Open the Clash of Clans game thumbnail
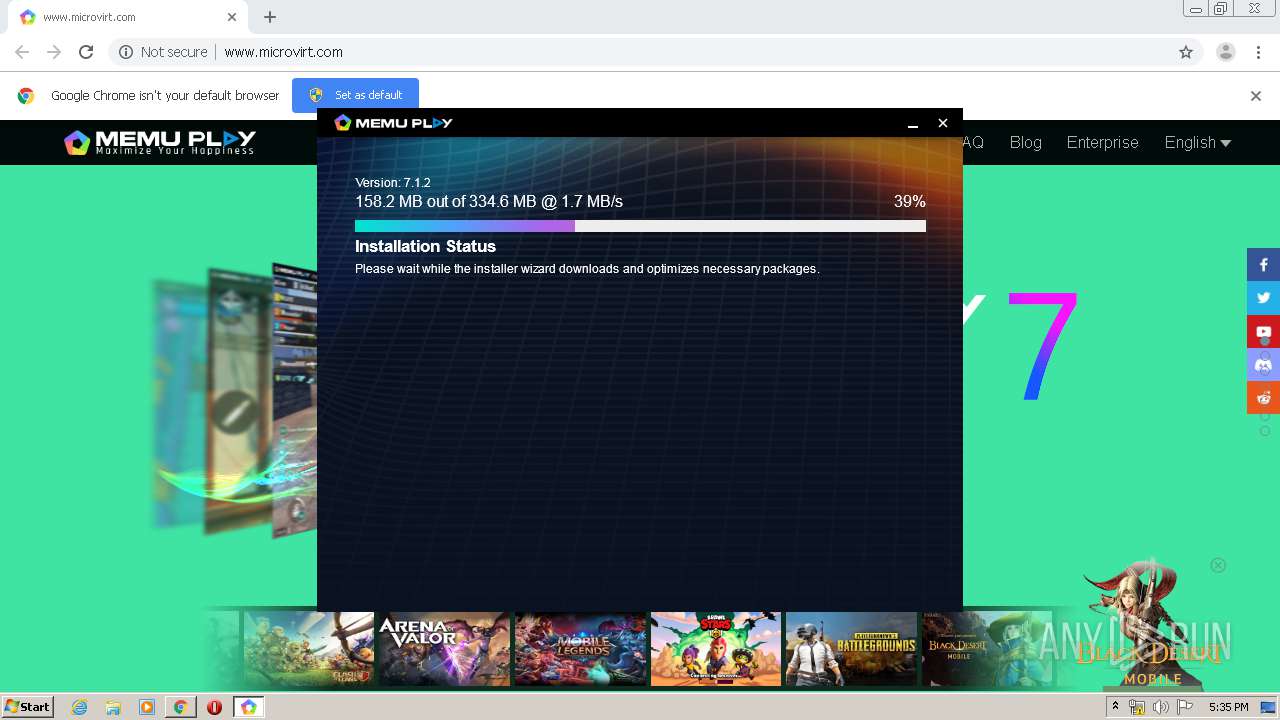 point(309,648)
